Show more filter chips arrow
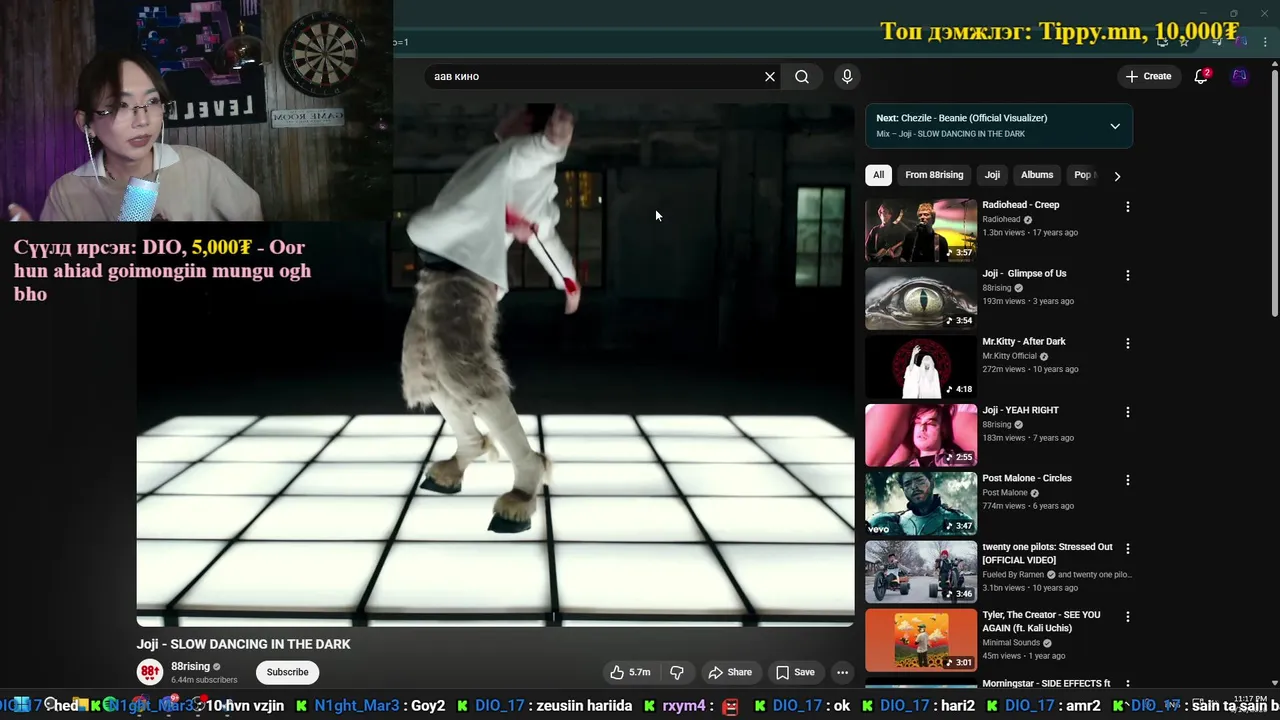 pos(1117,176)
